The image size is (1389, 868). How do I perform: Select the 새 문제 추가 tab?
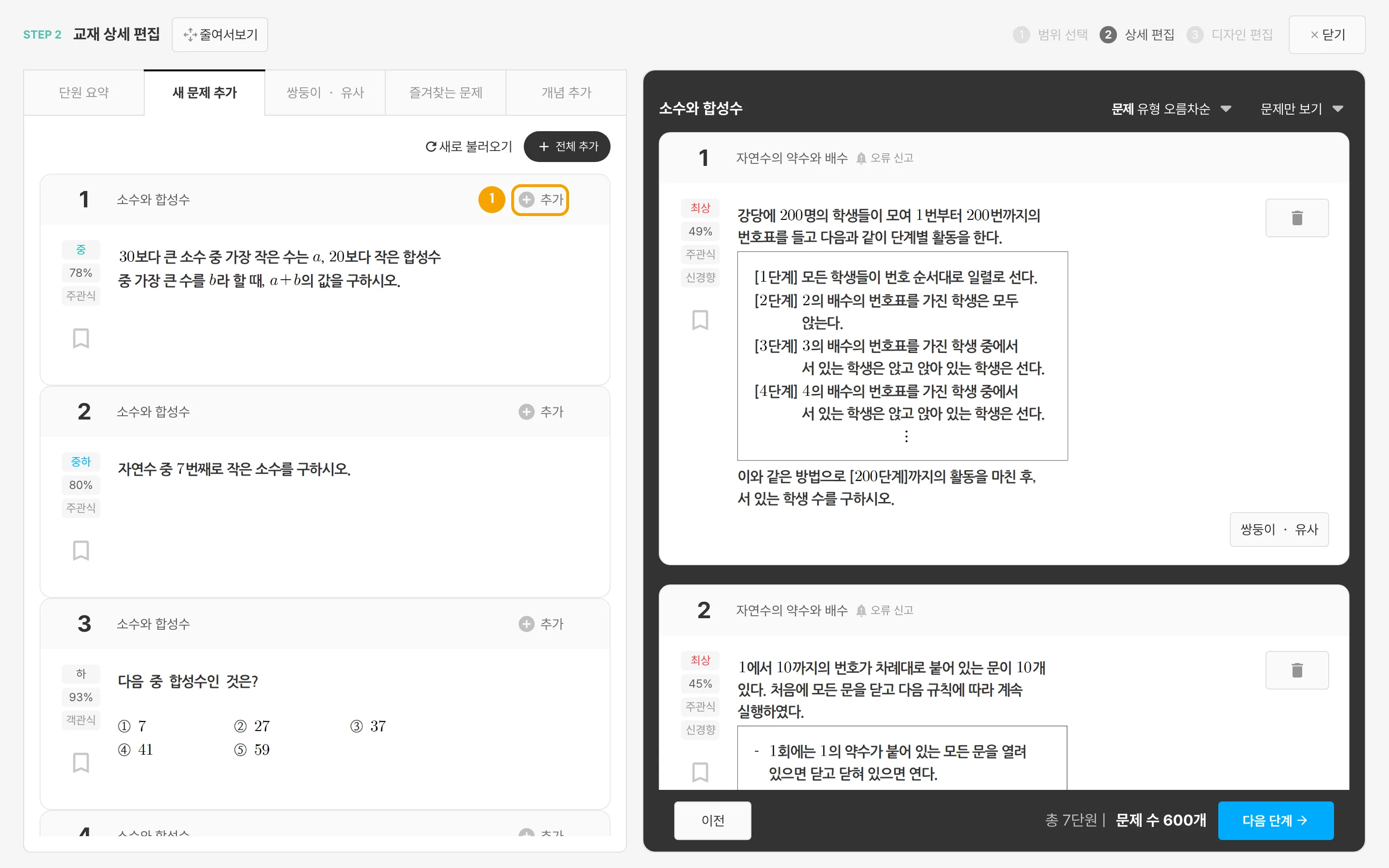pos(204,93)
